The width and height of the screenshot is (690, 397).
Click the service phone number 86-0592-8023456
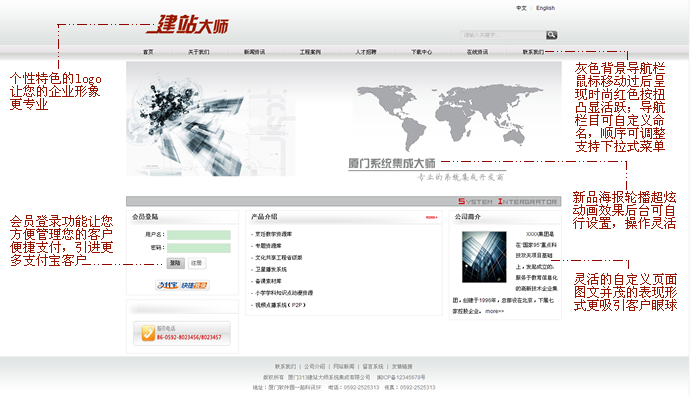(x=189, y=338)
